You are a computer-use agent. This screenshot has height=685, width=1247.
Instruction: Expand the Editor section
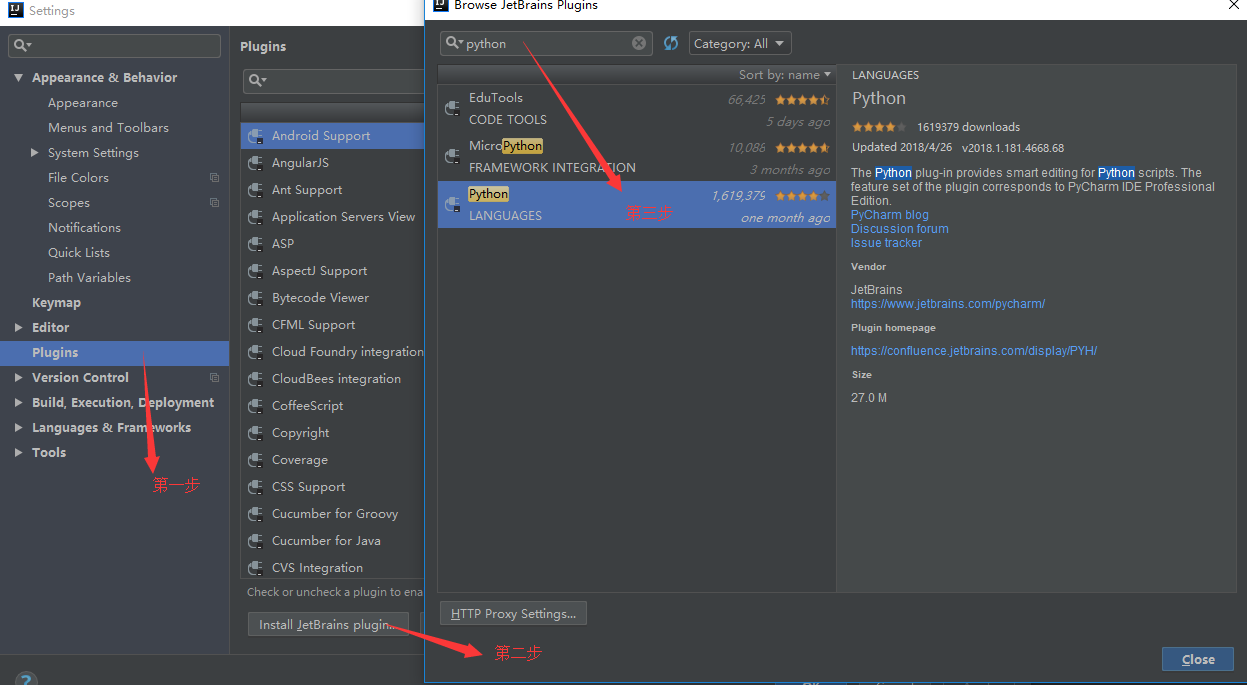pos(19,328)
